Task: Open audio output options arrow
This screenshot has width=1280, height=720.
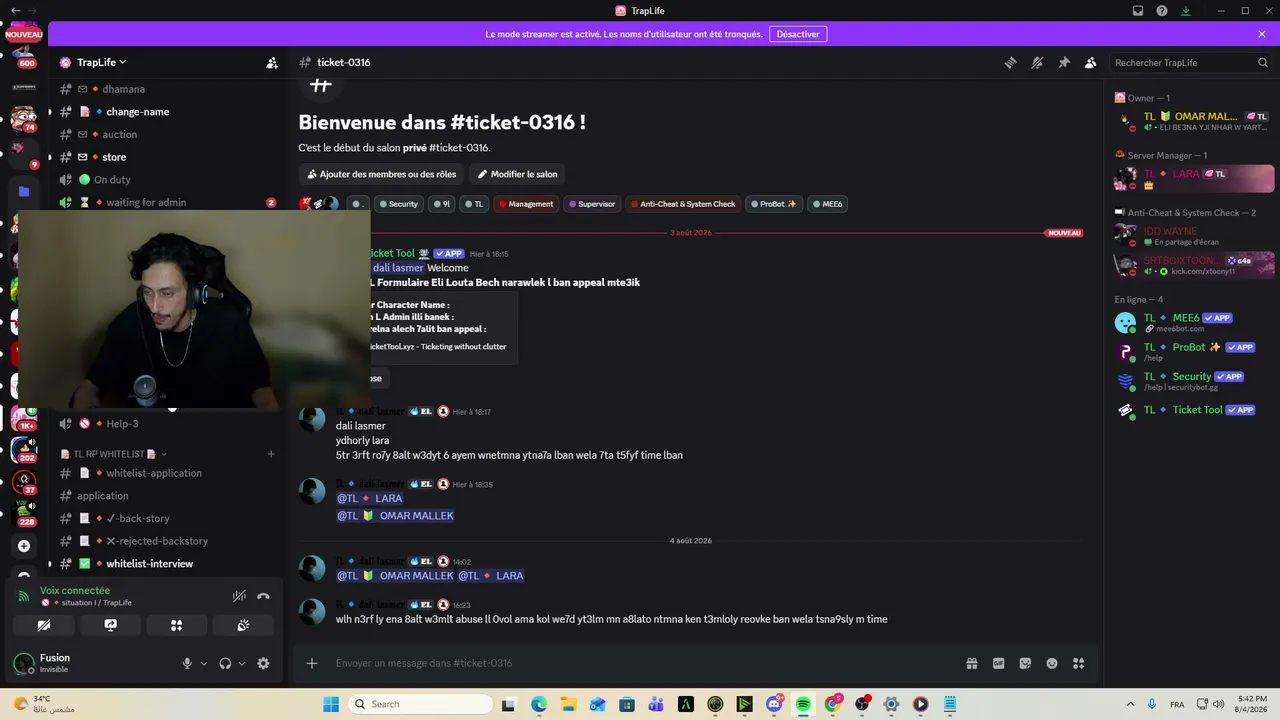Action: 242,663
